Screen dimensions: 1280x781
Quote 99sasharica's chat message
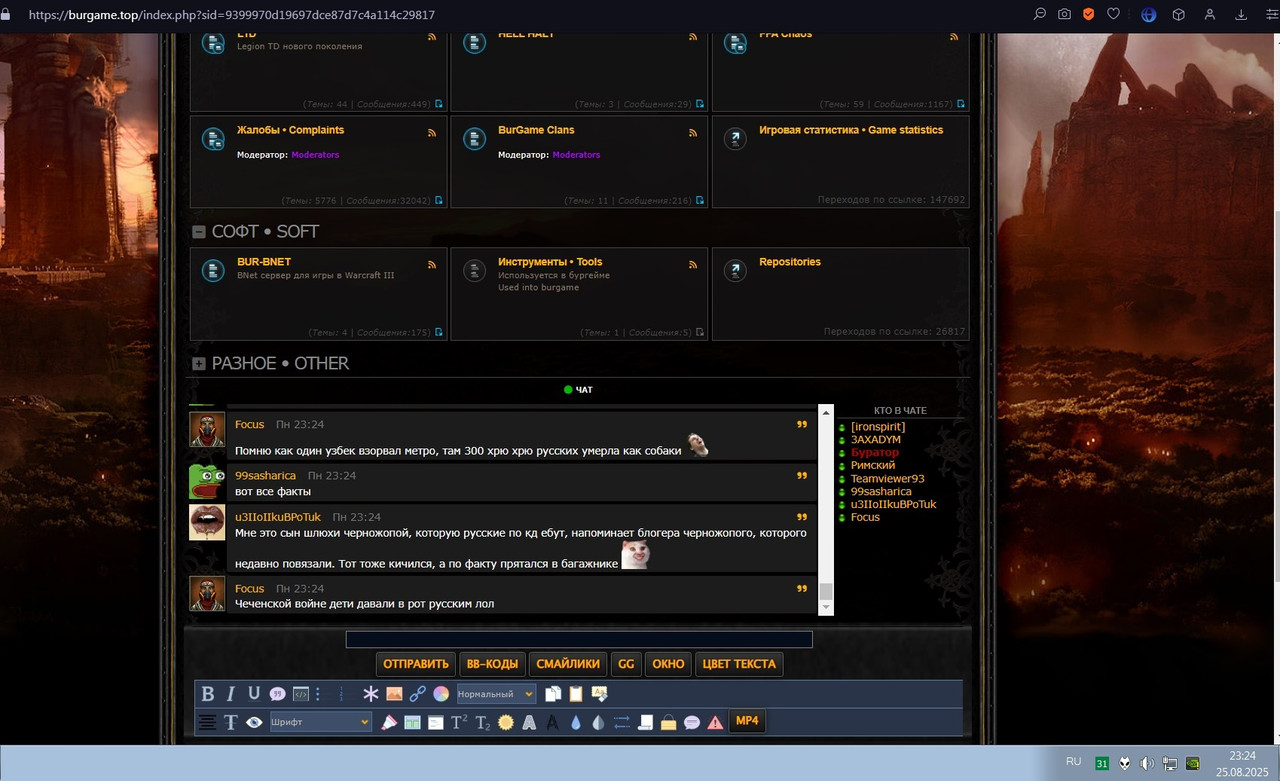click(x=802, y=476)
